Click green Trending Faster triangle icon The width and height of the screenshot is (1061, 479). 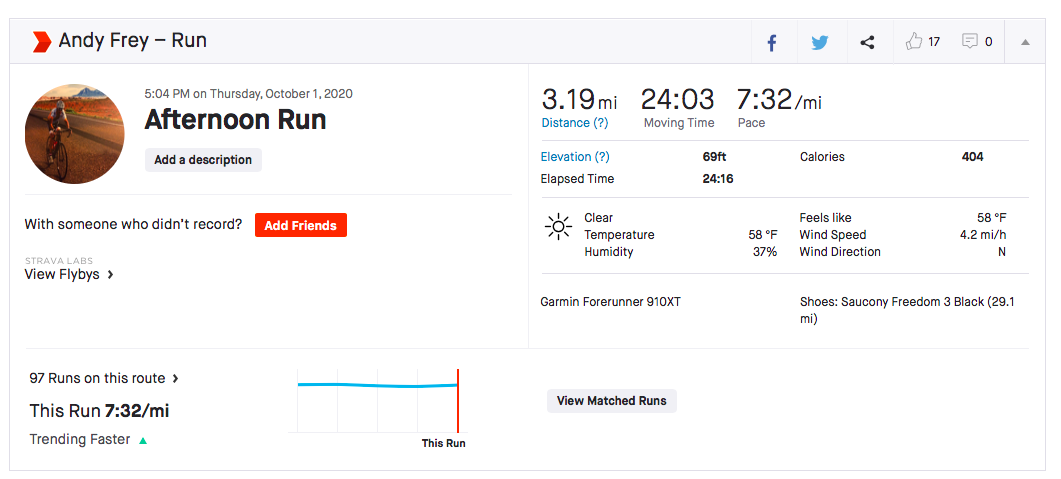[143, 440]
